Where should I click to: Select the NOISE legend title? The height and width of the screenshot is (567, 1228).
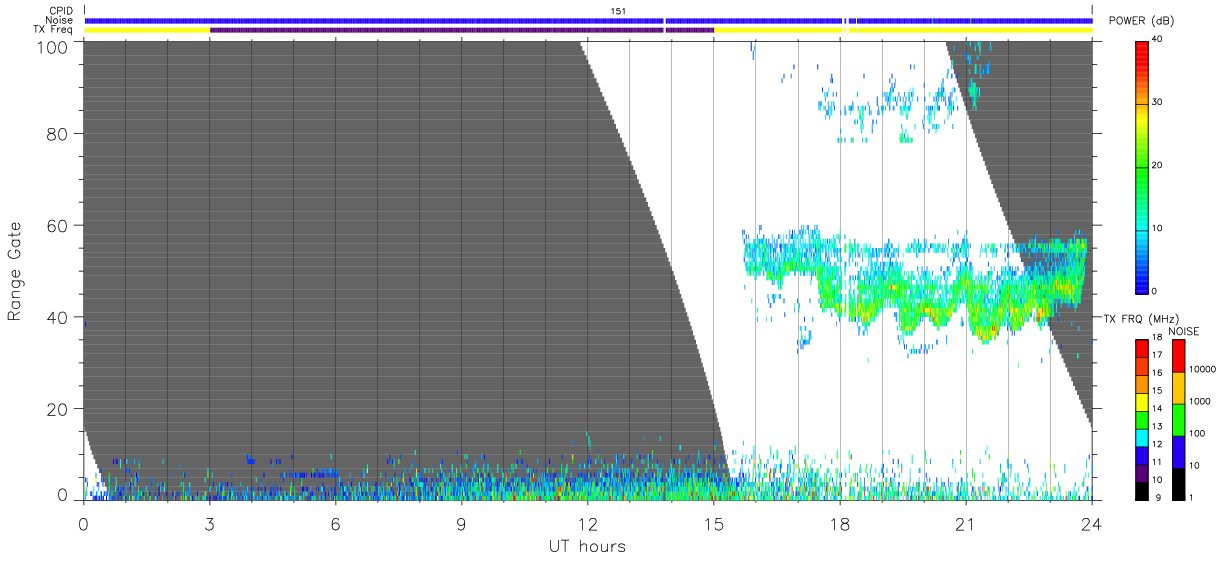[x=1185, y=331]
